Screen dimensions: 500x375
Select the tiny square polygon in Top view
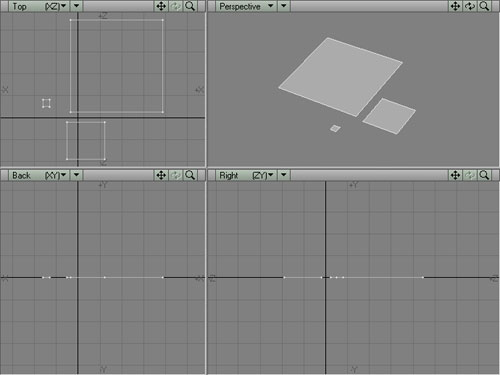[46, 103]
